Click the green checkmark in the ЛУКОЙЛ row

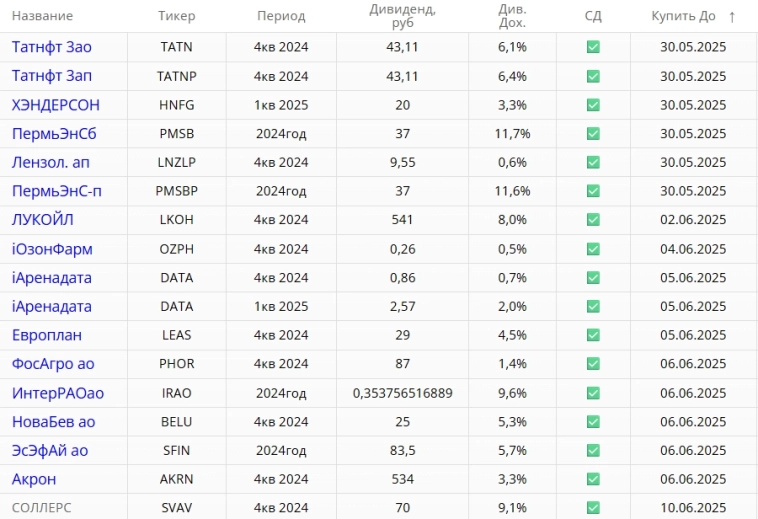[593, 220]
